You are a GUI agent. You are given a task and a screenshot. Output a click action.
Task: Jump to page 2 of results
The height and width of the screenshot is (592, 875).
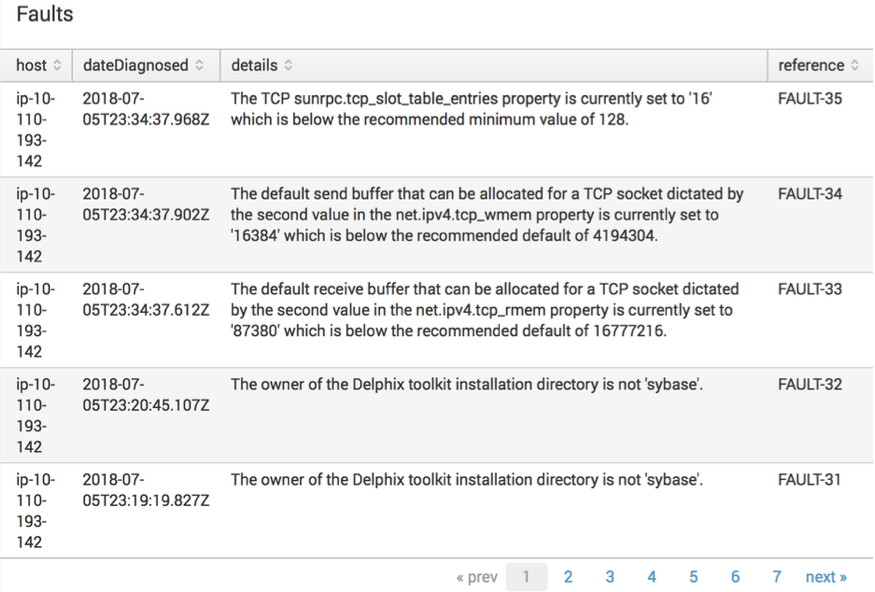[x=568, y=577]
